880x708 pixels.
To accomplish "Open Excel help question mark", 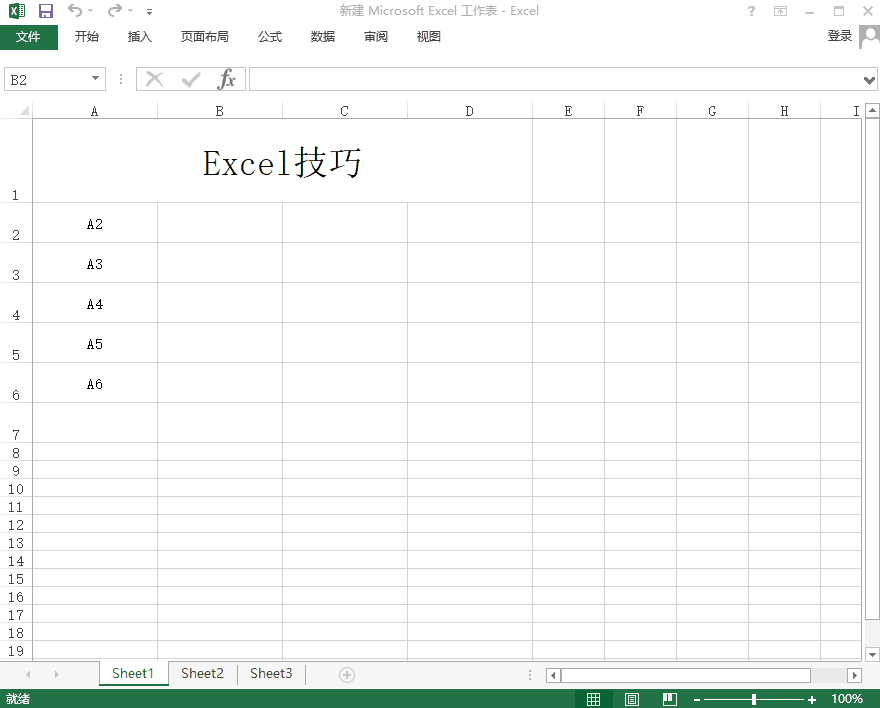I will click(751, 11).
